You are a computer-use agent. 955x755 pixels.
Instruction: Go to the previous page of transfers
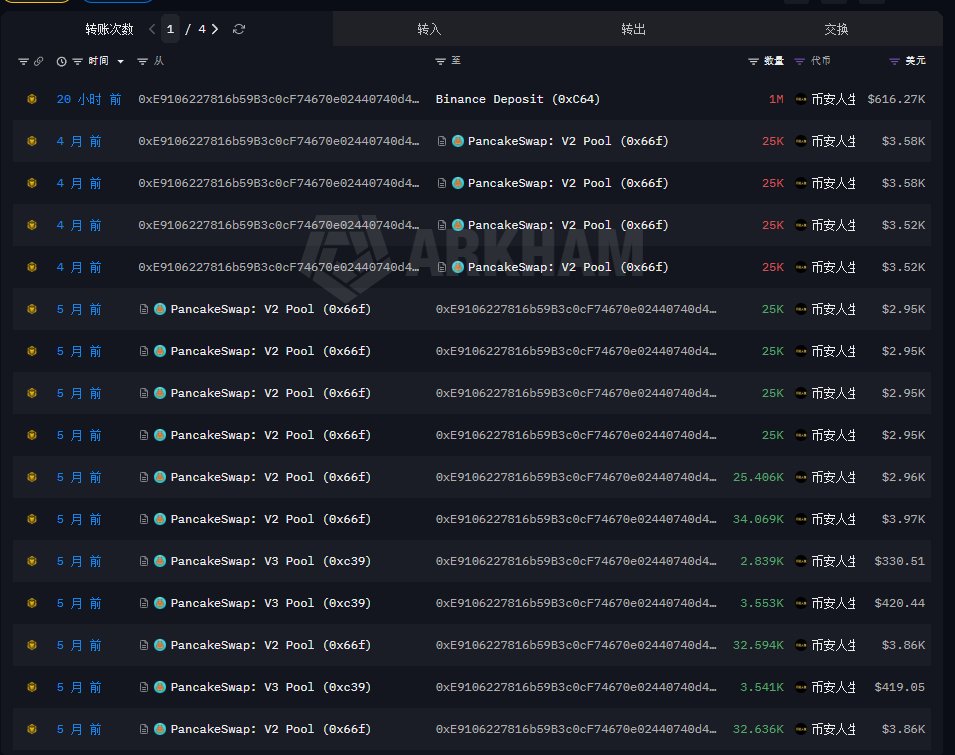[x=152, y=29]
